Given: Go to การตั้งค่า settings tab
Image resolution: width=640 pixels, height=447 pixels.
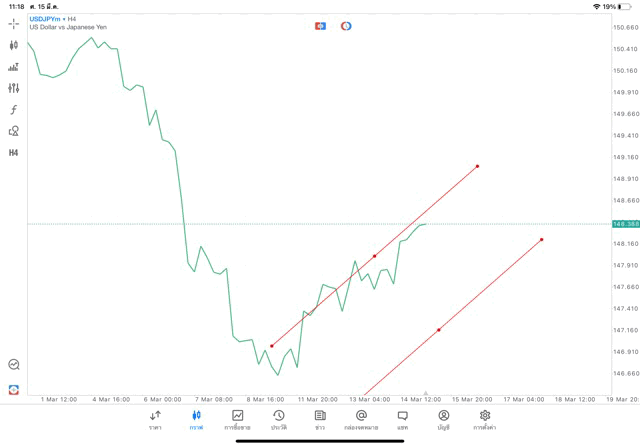Looking at the screenshot, I should coord(485,420).
